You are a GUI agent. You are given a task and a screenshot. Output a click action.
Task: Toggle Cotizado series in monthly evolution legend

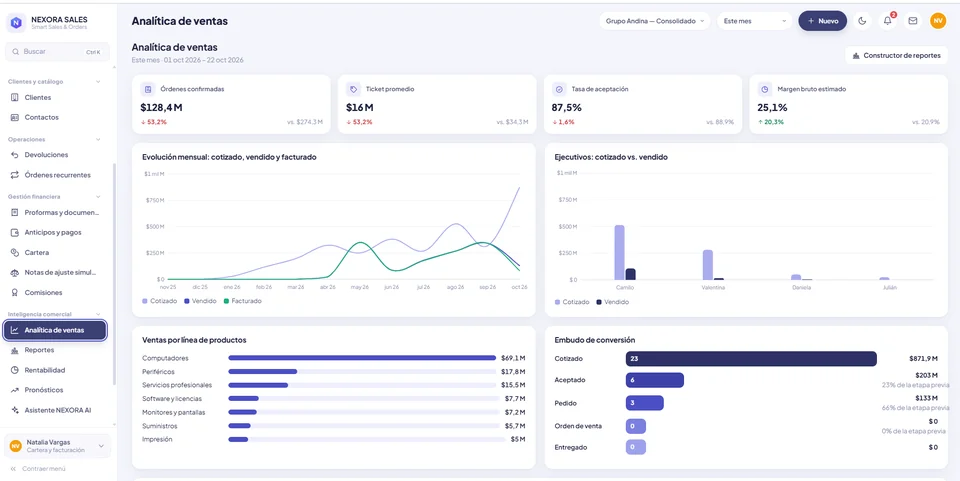pos(160,301)
